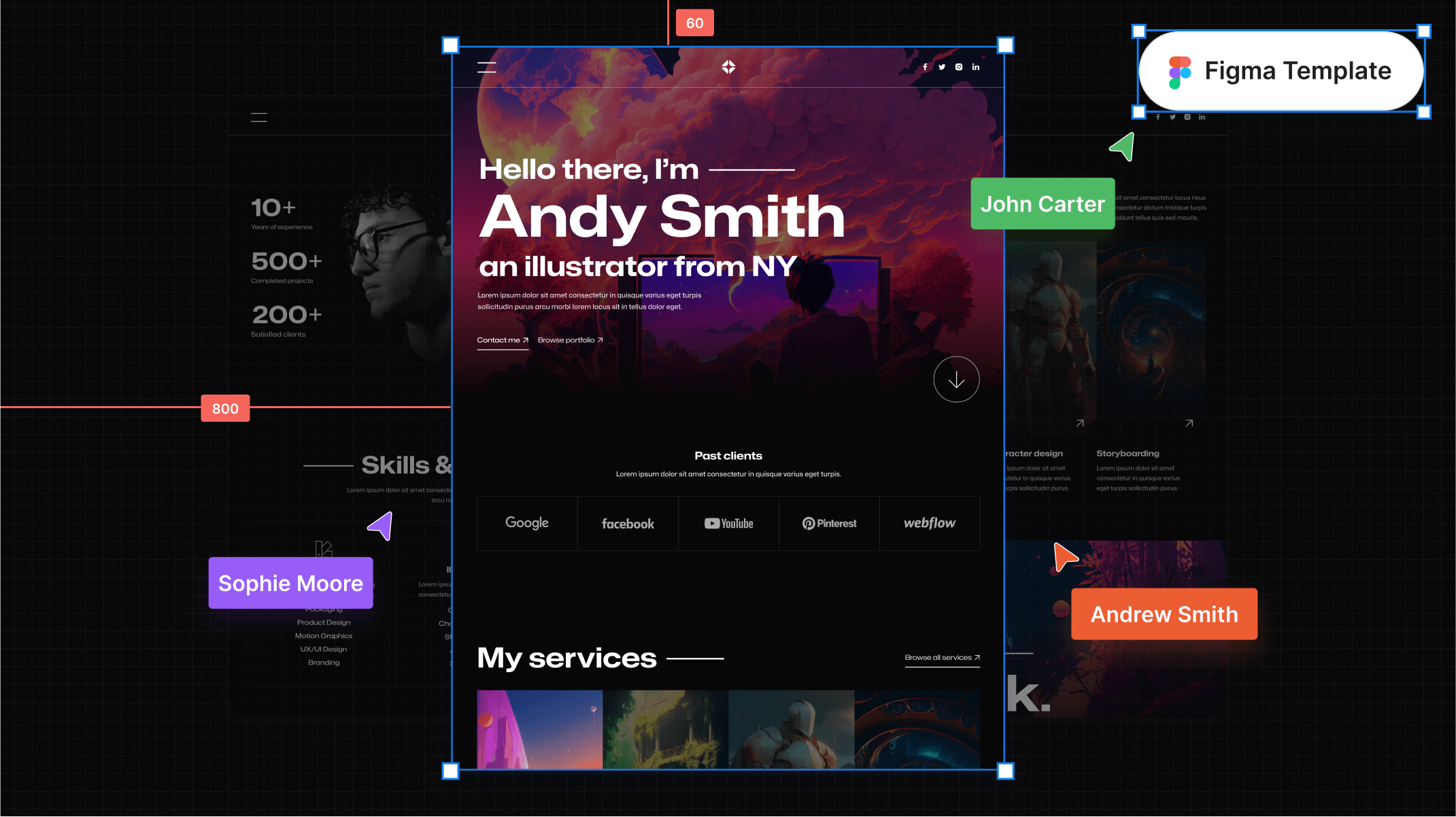Viewport: 1456px width, 817px height.
Task: Click the diamond/compass logo icon in header
Action: tap(728, 67)
